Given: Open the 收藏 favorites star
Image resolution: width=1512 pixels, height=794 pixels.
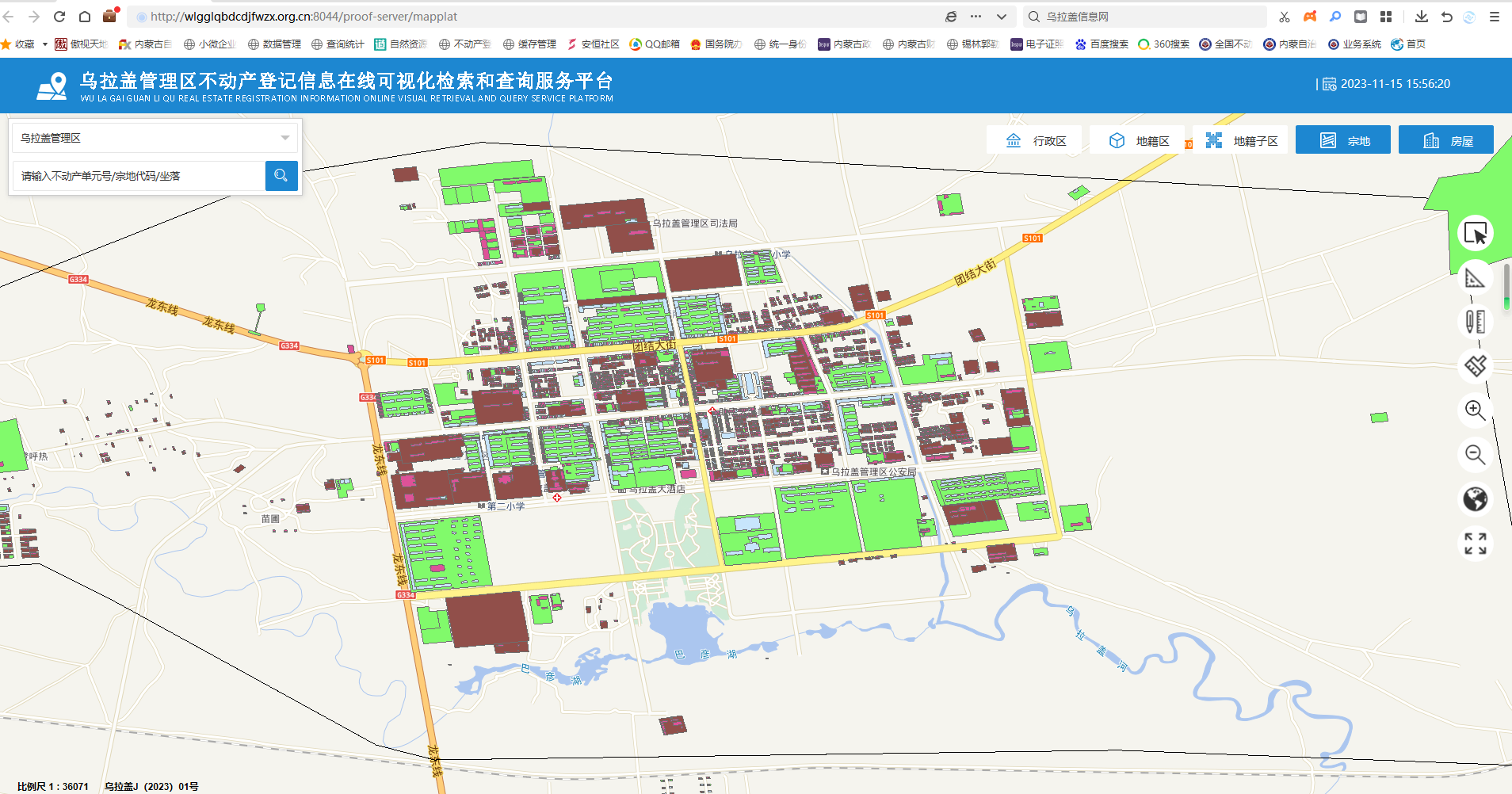Looking at the screenshot, I should (x=6, y=44).
